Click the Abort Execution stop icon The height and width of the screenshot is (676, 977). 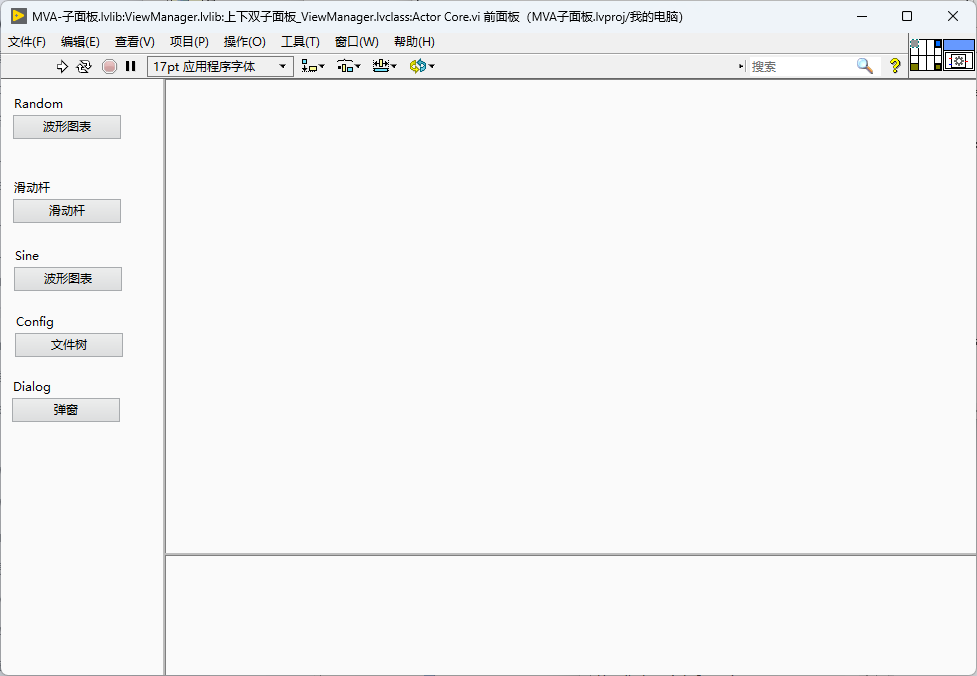point(109,66)
